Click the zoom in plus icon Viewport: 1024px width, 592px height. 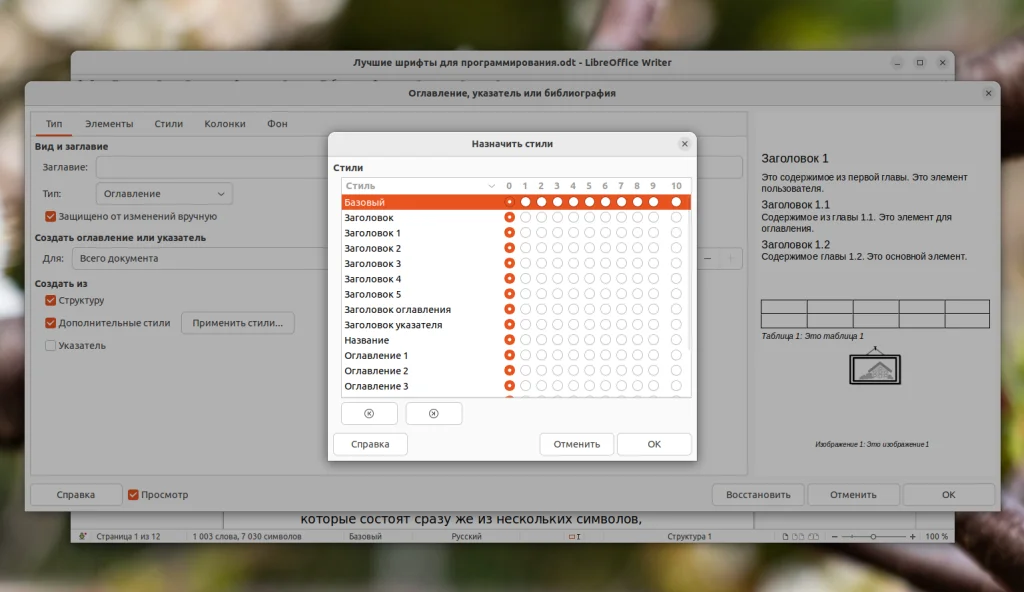coord(913,536)
